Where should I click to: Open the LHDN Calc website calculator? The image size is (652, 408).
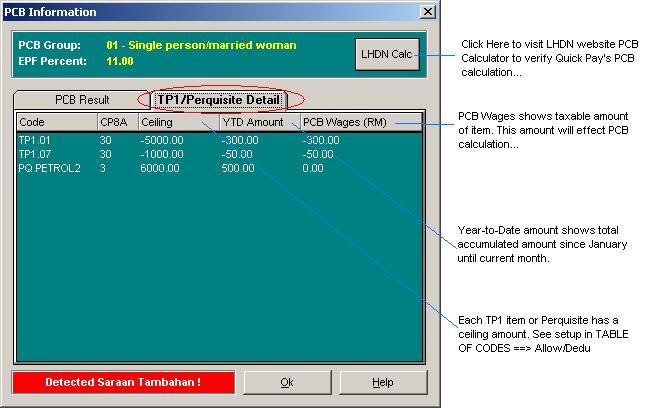coord(387,54)
